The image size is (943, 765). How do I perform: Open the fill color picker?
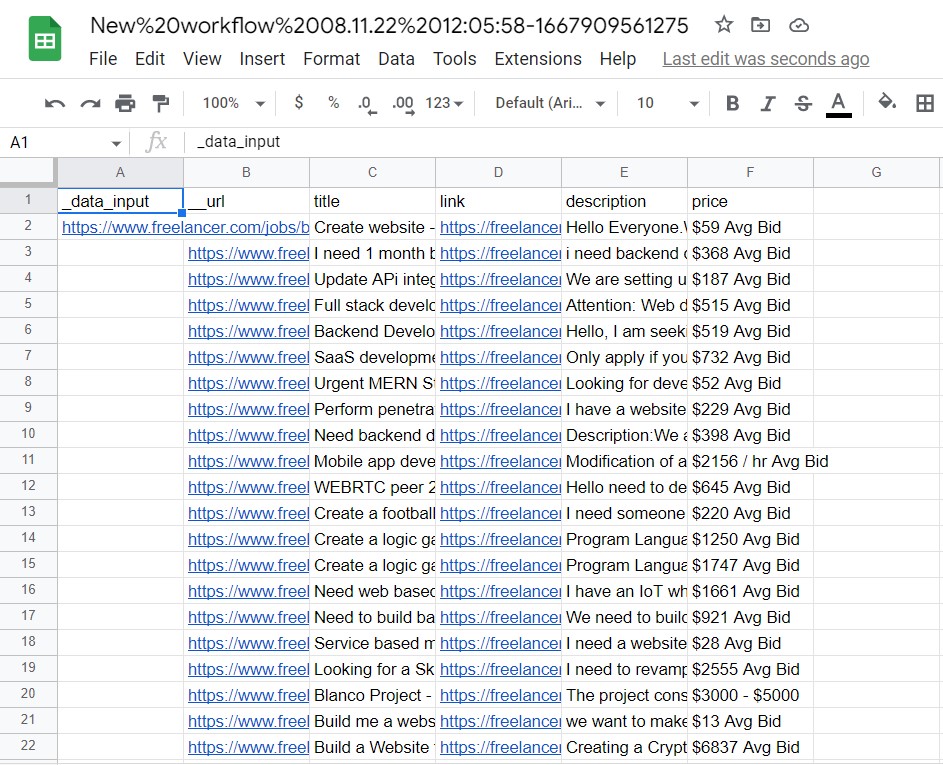click(x=887, y=102)
